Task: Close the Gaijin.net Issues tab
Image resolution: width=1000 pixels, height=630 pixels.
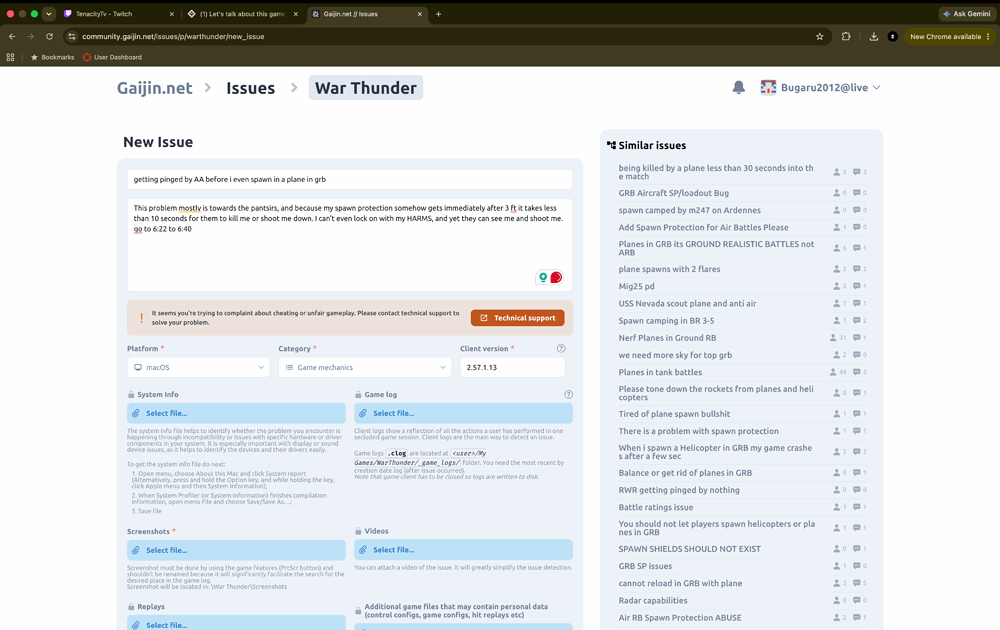Action: pos(420,14)
